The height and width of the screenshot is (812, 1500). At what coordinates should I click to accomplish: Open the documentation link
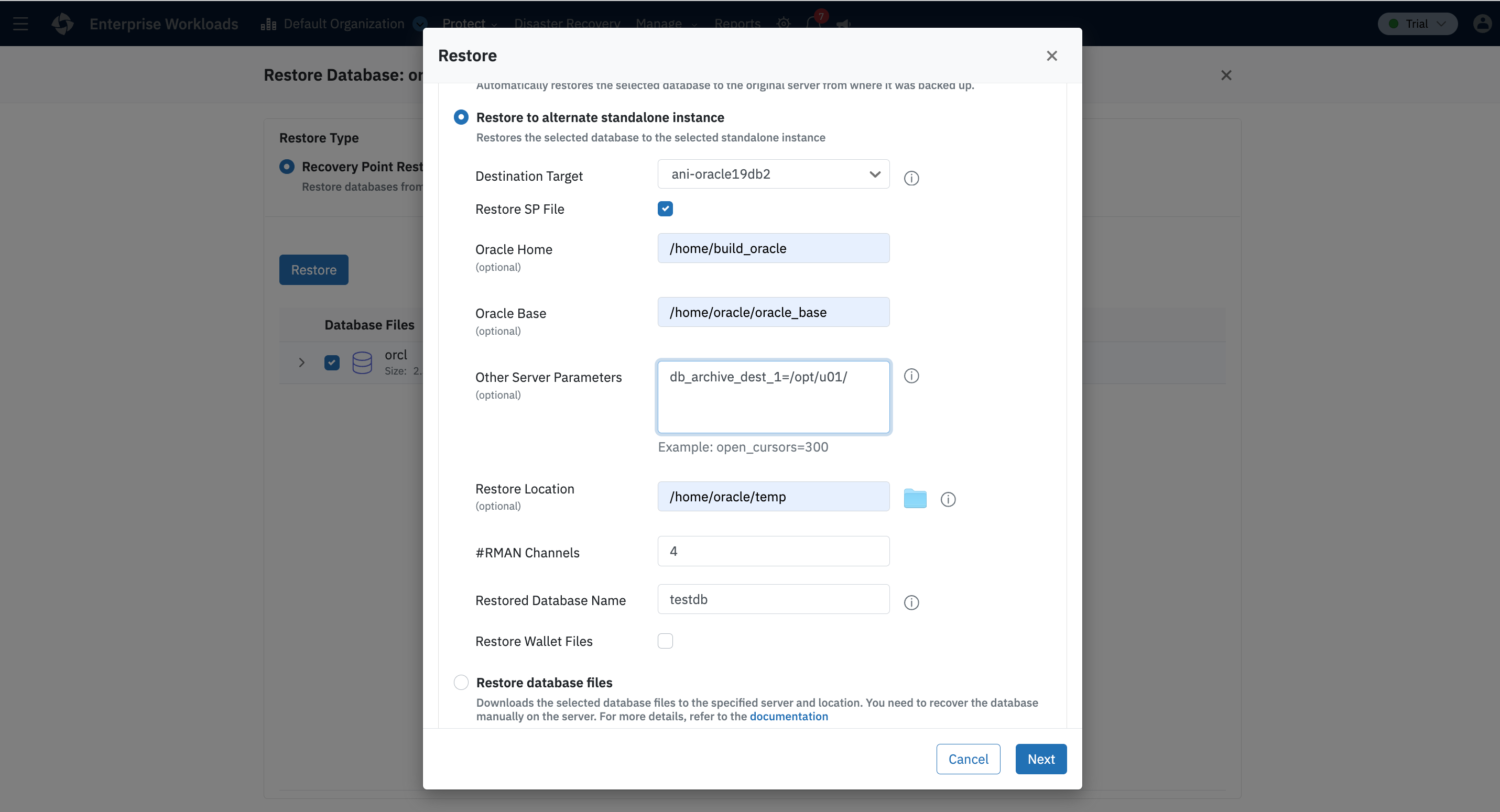788,717
